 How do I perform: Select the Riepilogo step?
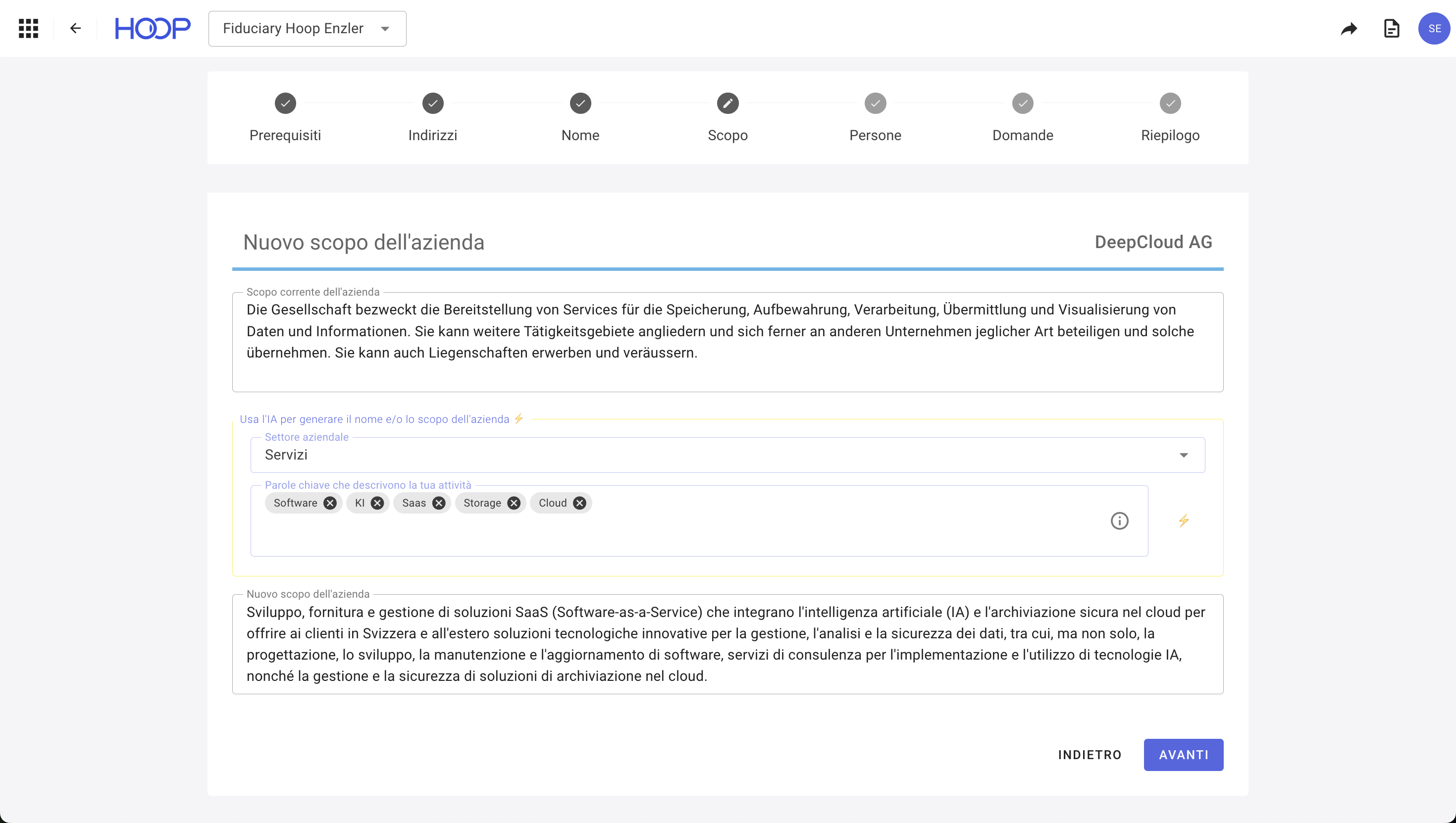1170,103
